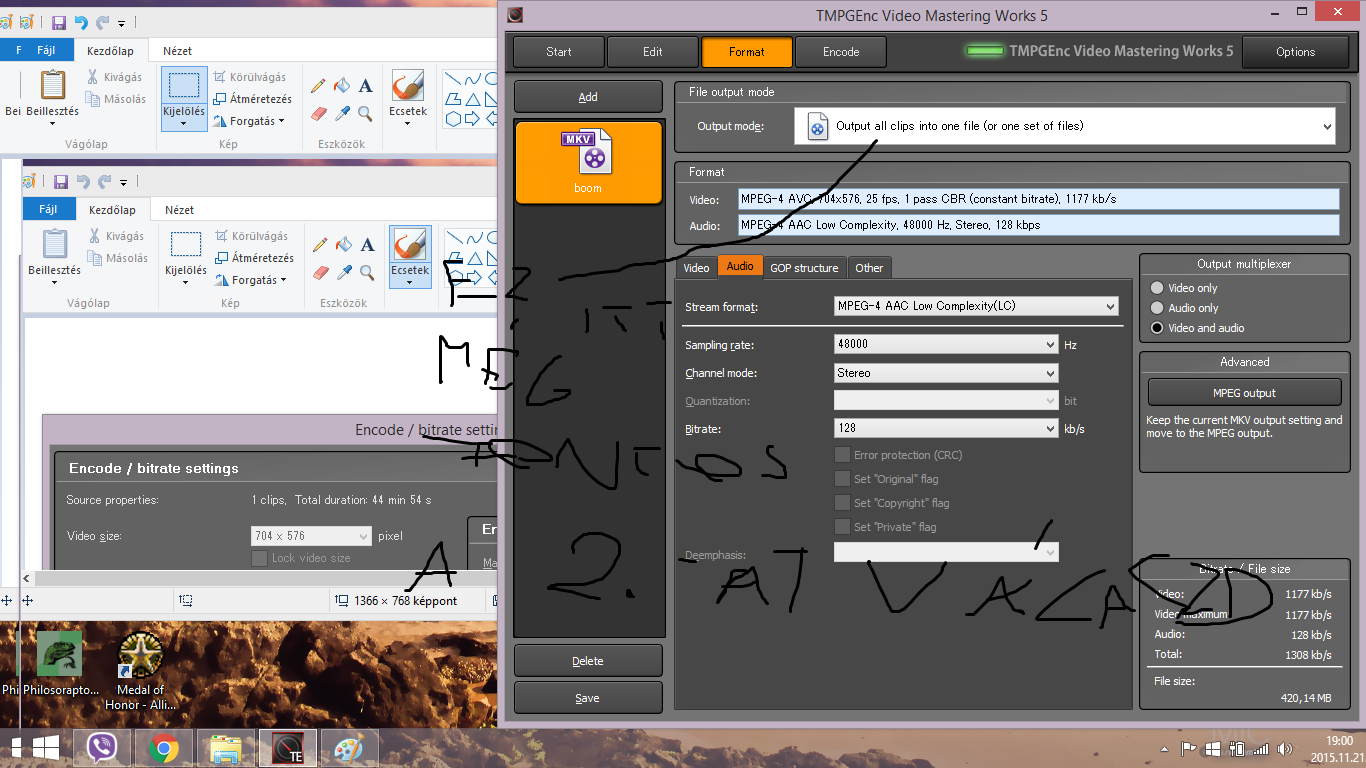Click the Save button in TMPGEnc
The width and height of the screenshot is (1366, 768).
tap(588, 698)
